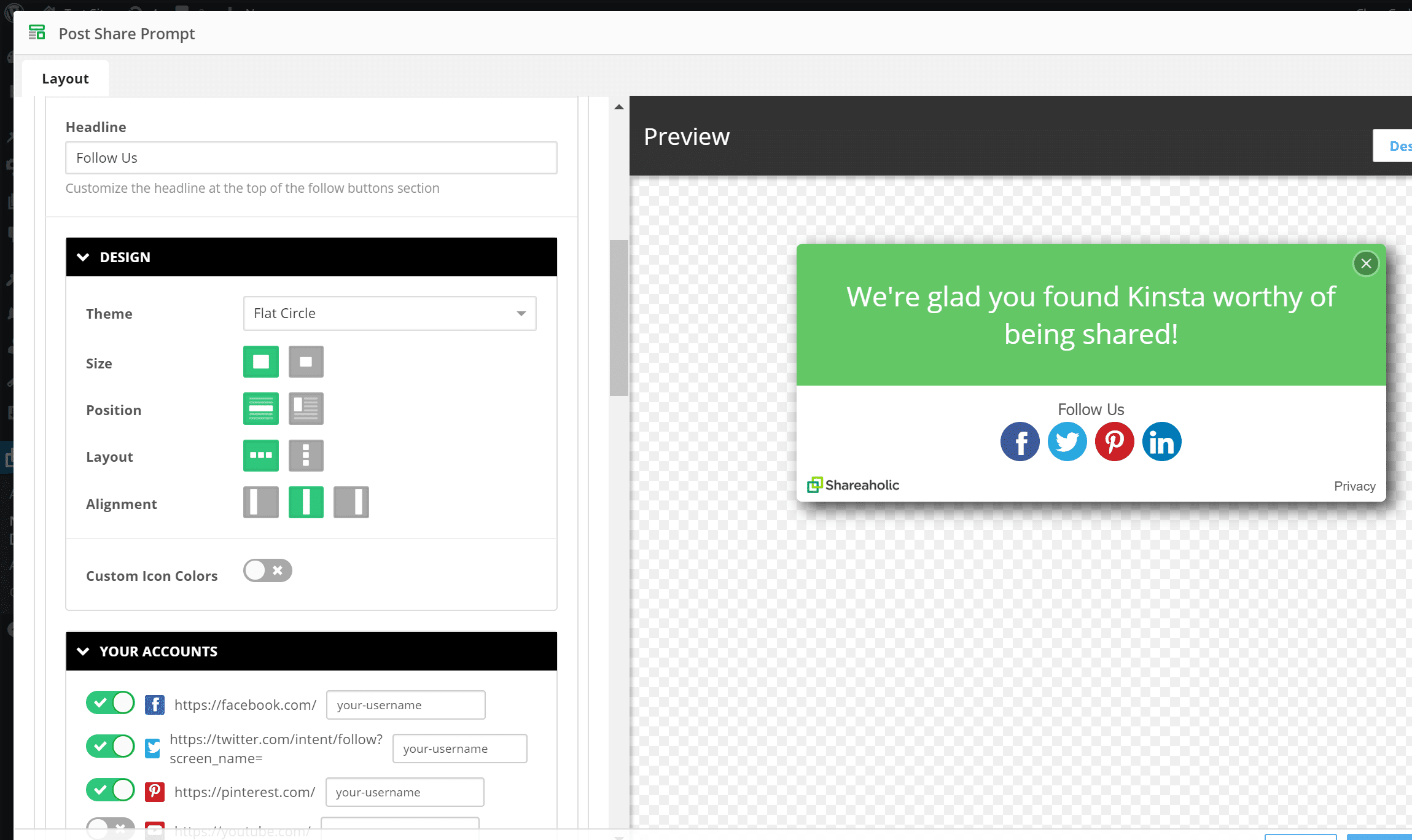Click the Shareaholic logo icon

815,485
